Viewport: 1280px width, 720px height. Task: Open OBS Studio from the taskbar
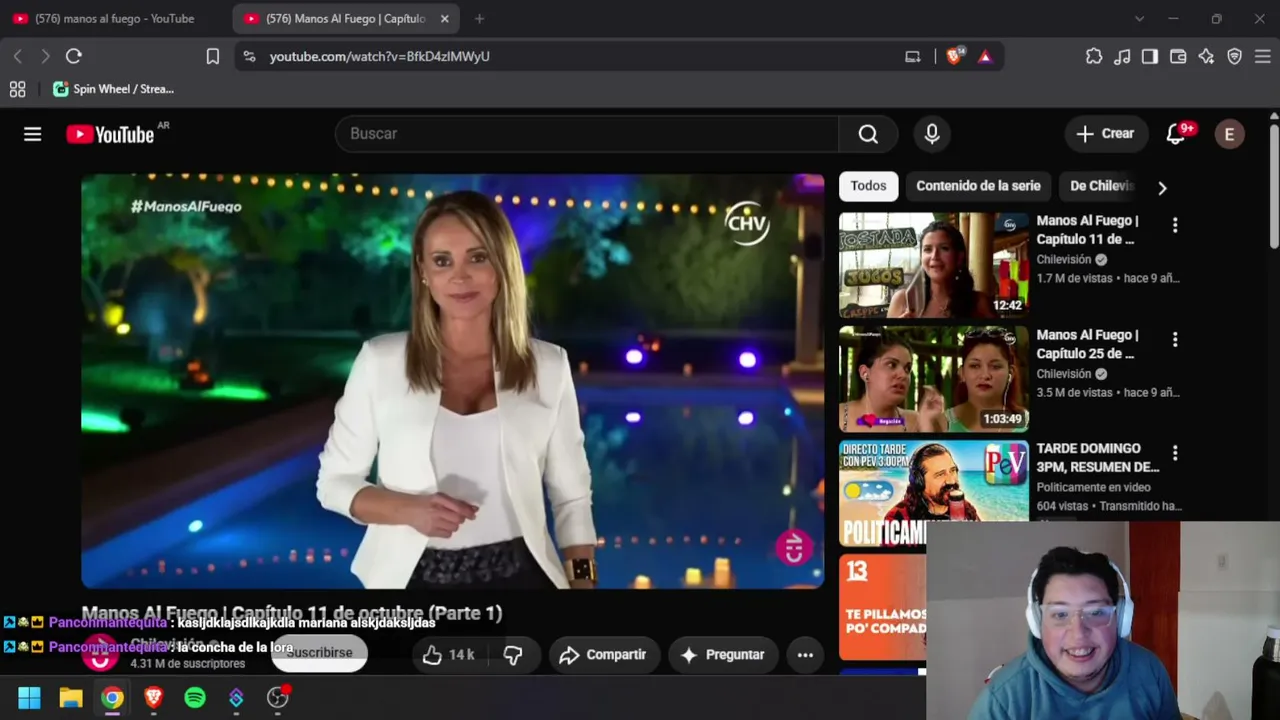pos(278,698)
